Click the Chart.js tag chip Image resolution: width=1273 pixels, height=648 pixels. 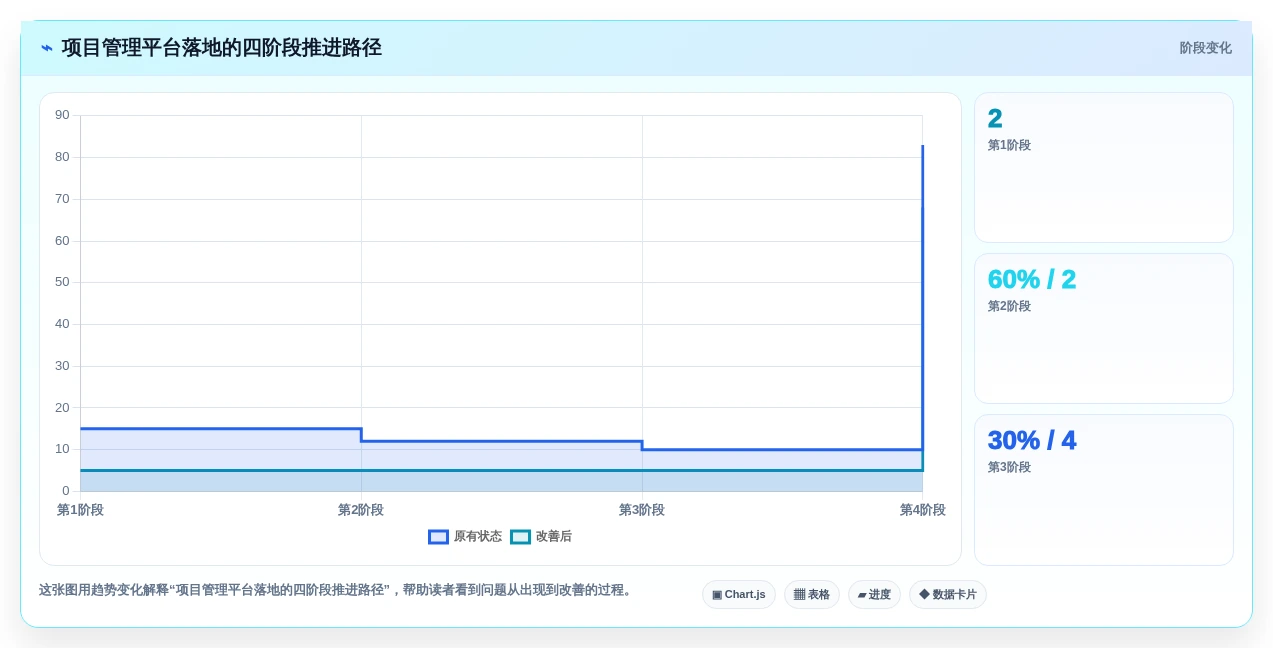coord(739,594)
